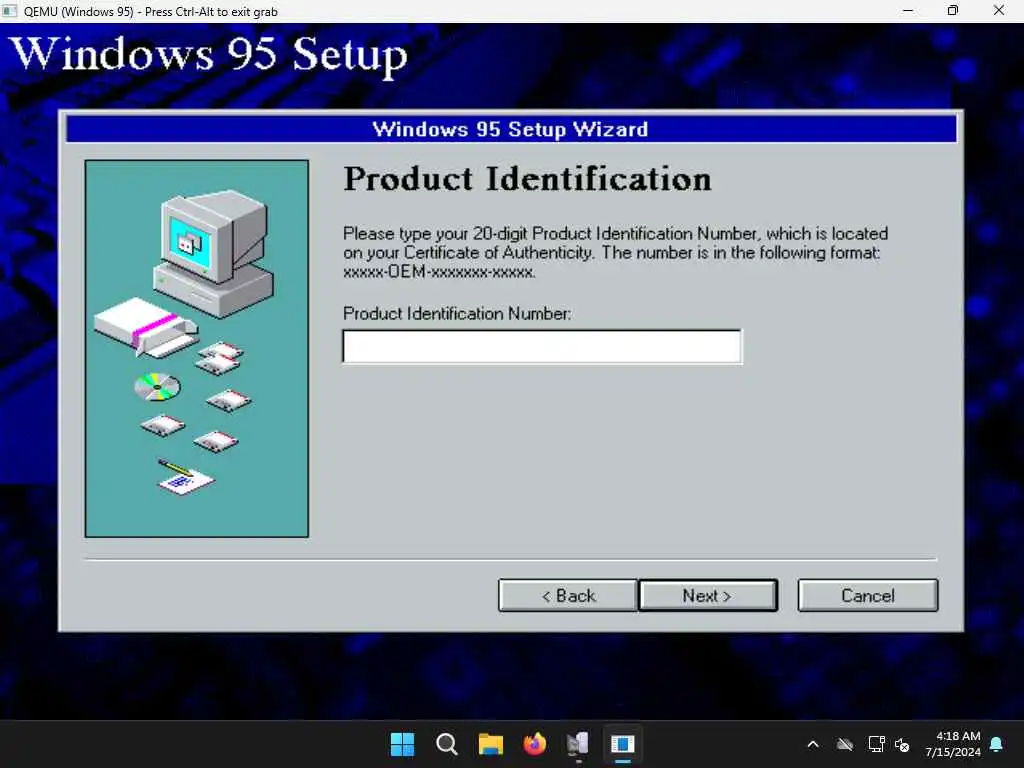Click the Windows 95 Setup Wizard title bar

[x=511, y=129]
